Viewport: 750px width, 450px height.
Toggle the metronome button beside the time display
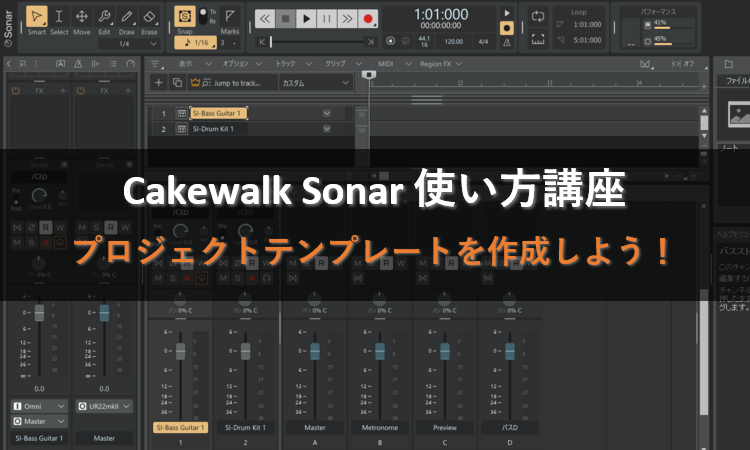point(507,41)
